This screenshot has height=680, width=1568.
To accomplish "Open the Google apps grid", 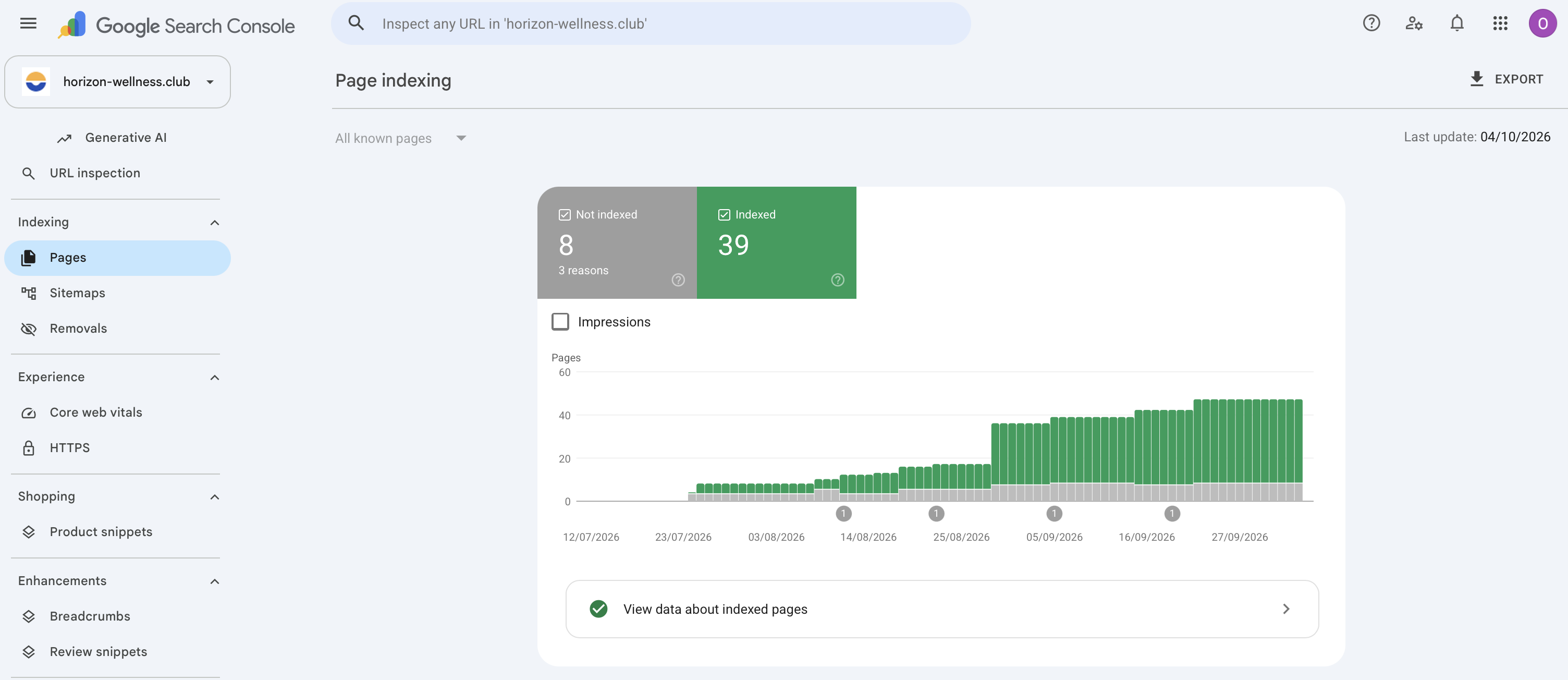I will pos(1500,24).
